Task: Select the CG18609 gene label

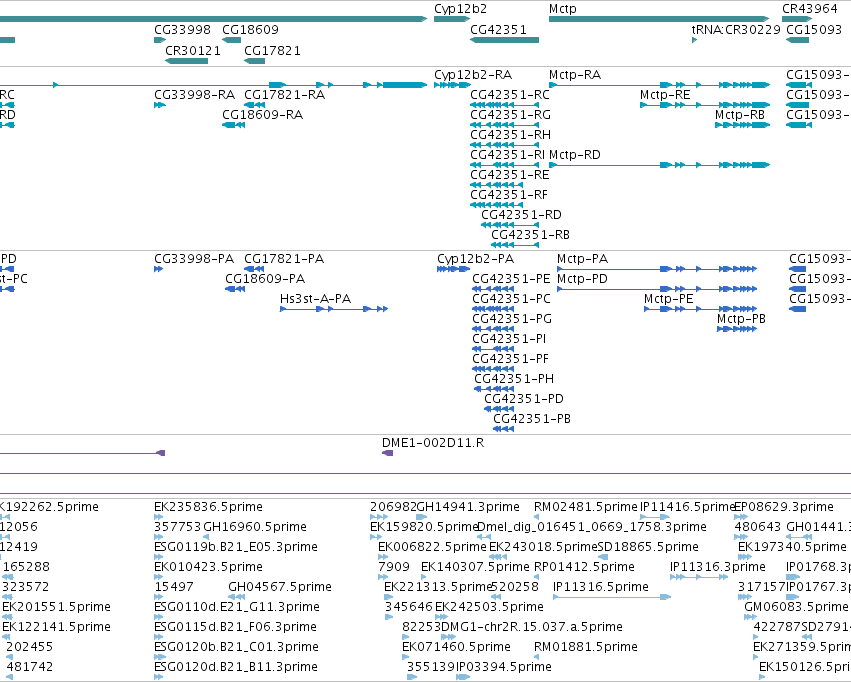Action: (250, 30)
